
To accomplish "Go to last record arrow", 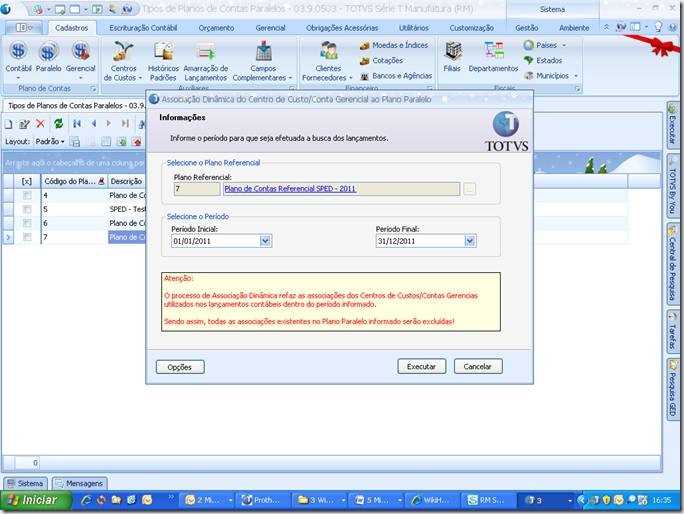I will (125, 124).
